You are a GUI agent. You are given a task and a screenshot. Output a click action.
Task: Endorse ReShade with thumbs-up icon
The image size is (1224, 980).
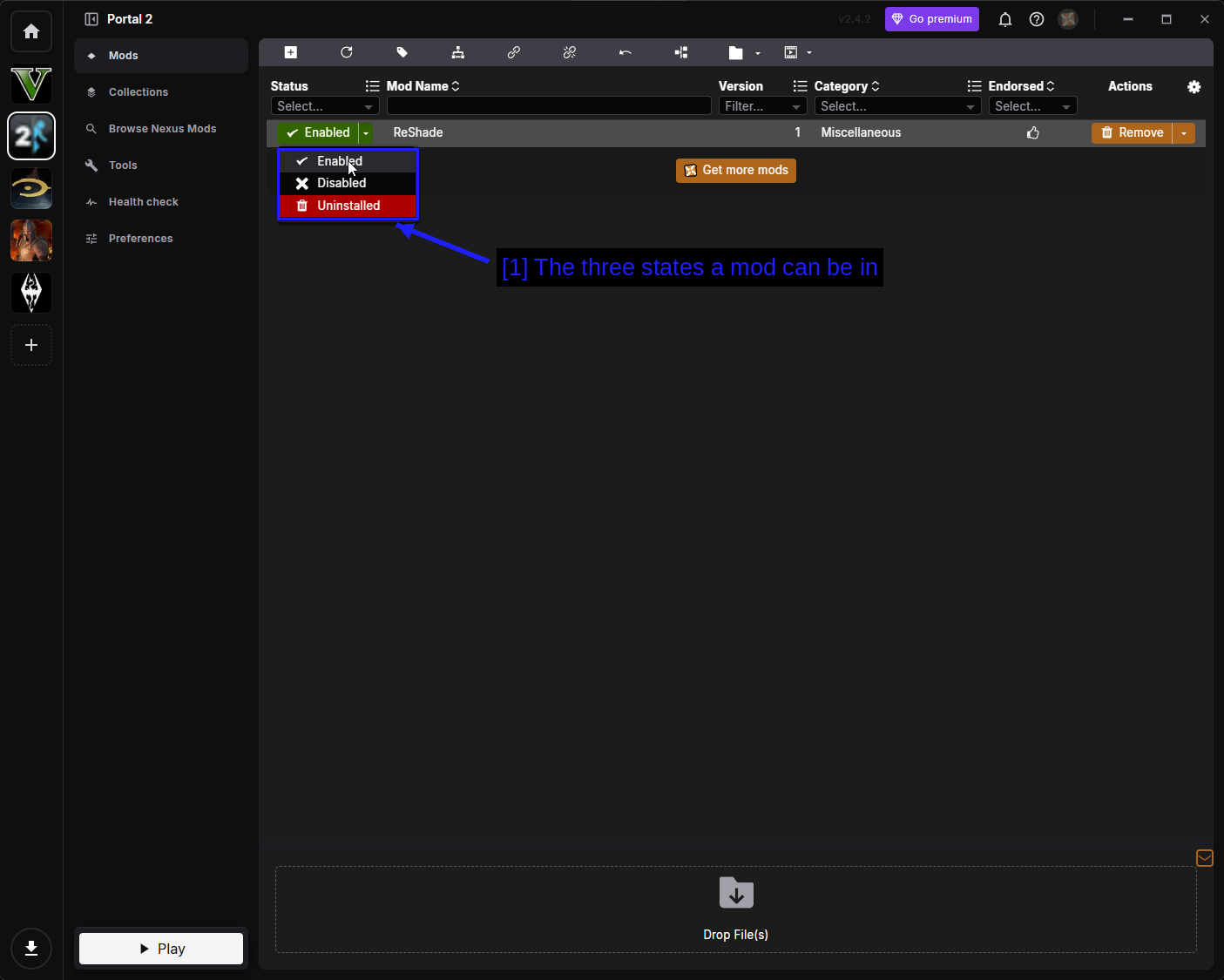(1033, 133)
